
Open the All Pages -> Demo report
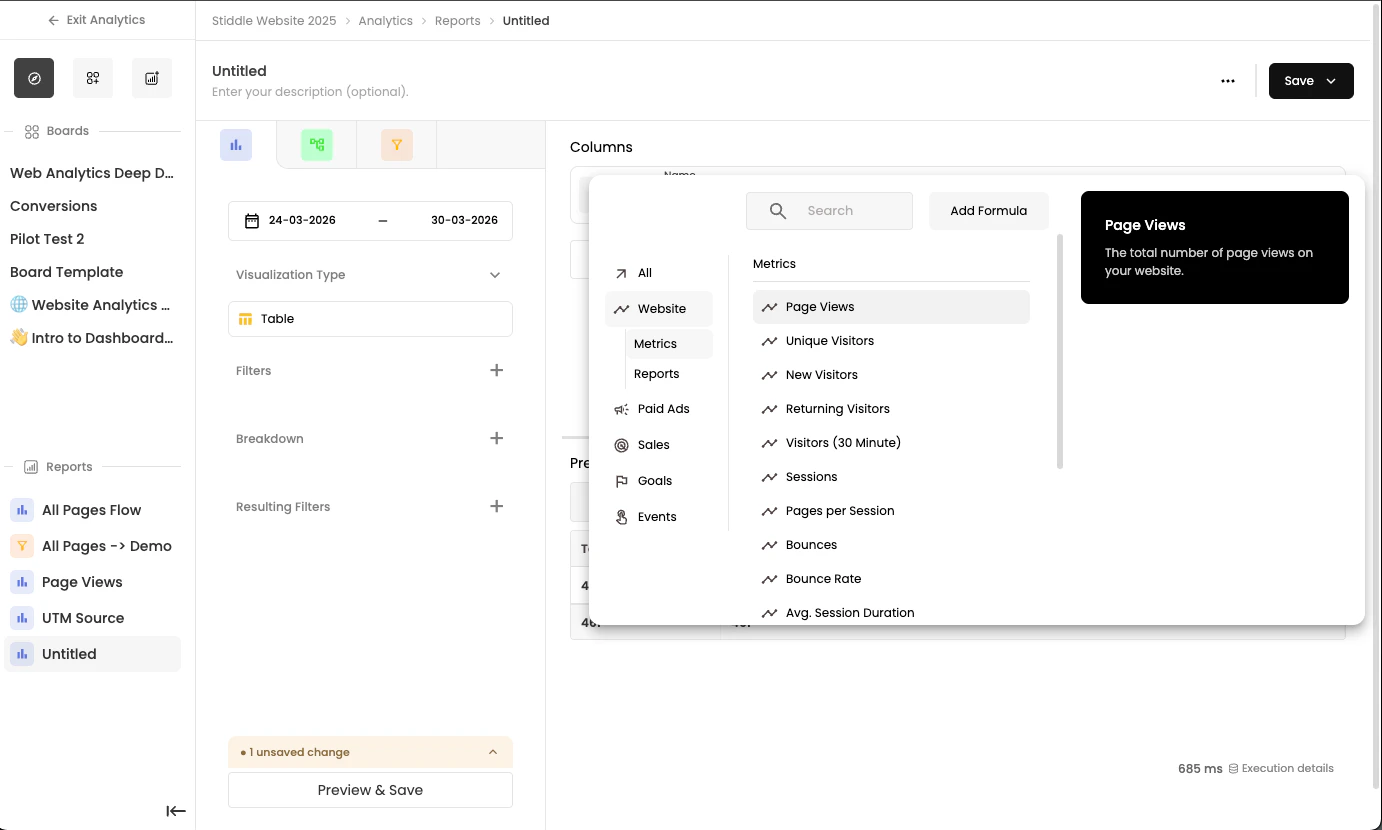tap(92, 546)
